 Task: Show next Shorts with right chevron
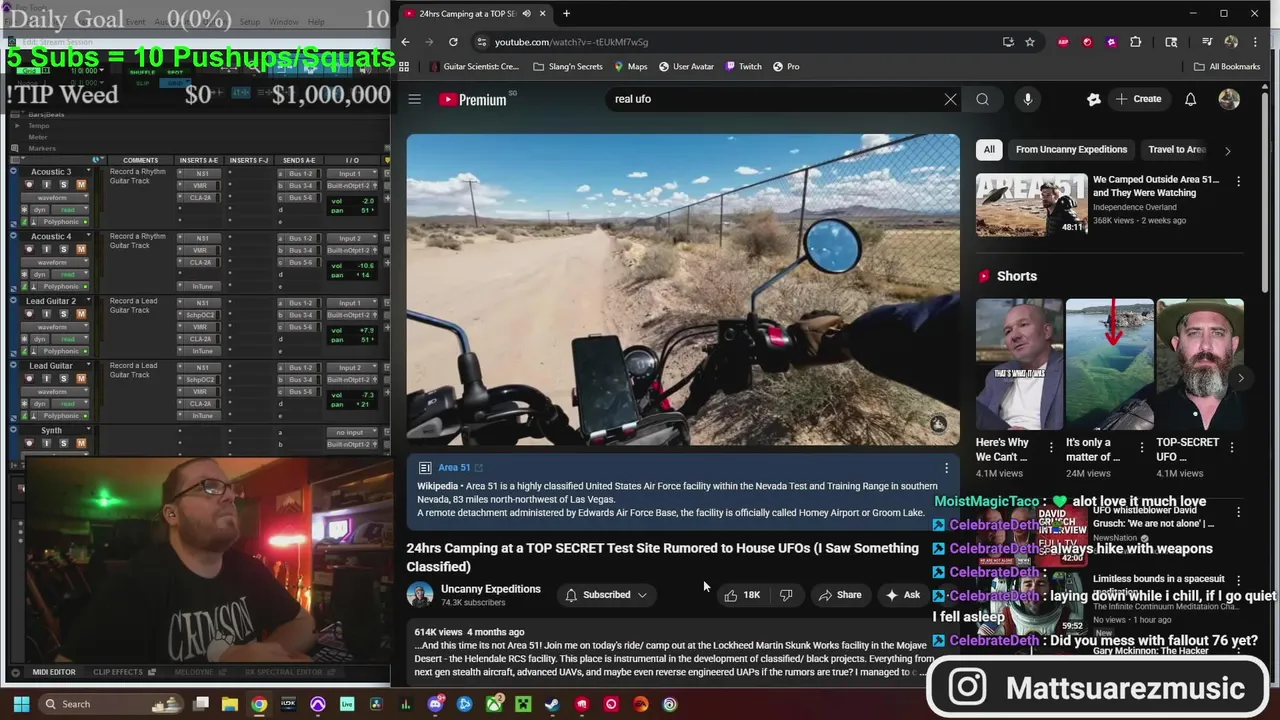click(x=1241, y=378)
